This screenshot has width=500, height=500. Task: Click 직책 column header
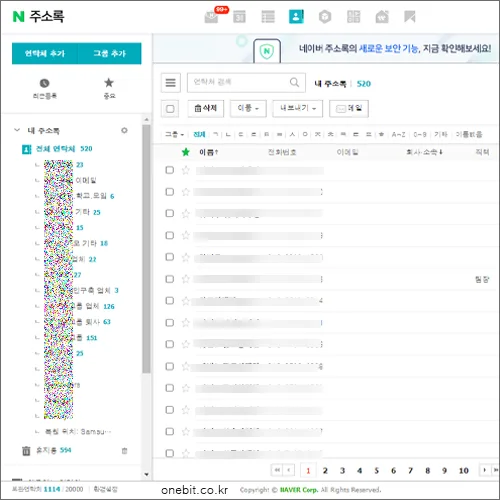click(x=482, y=152)
